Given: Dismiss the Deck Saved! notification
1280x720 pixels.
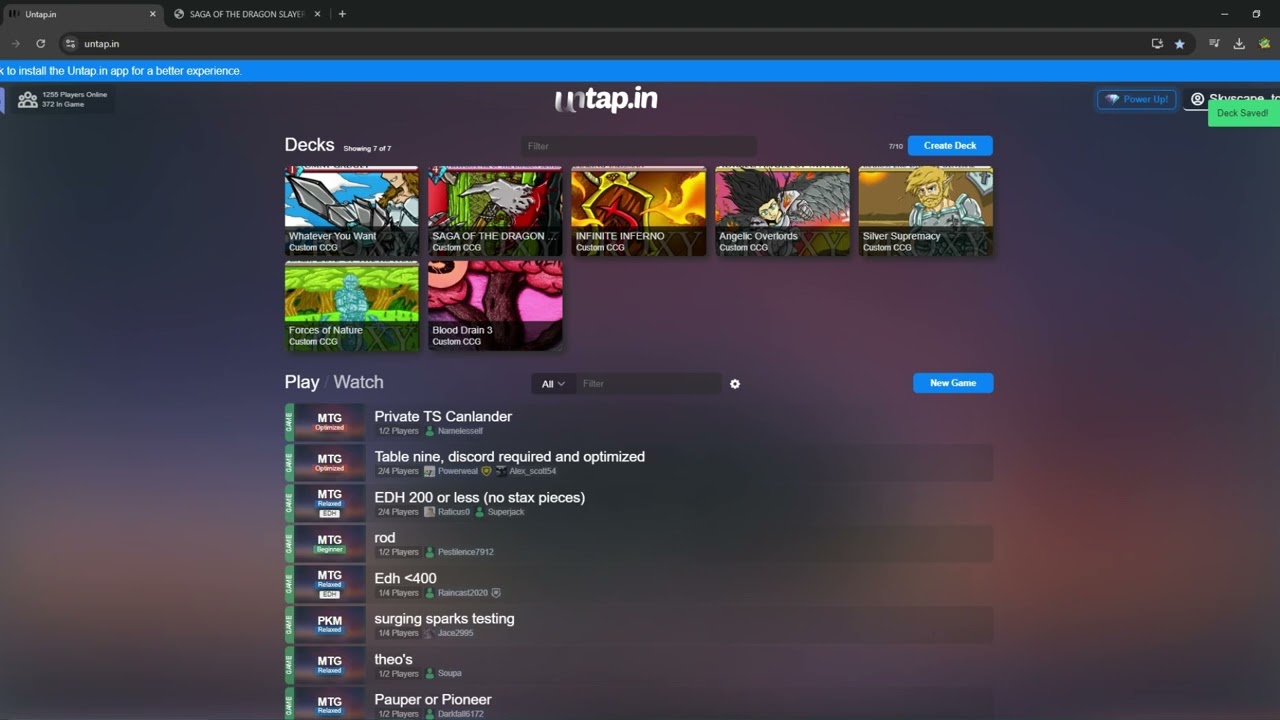Looking at the screenshot, I should (1243, 113).
